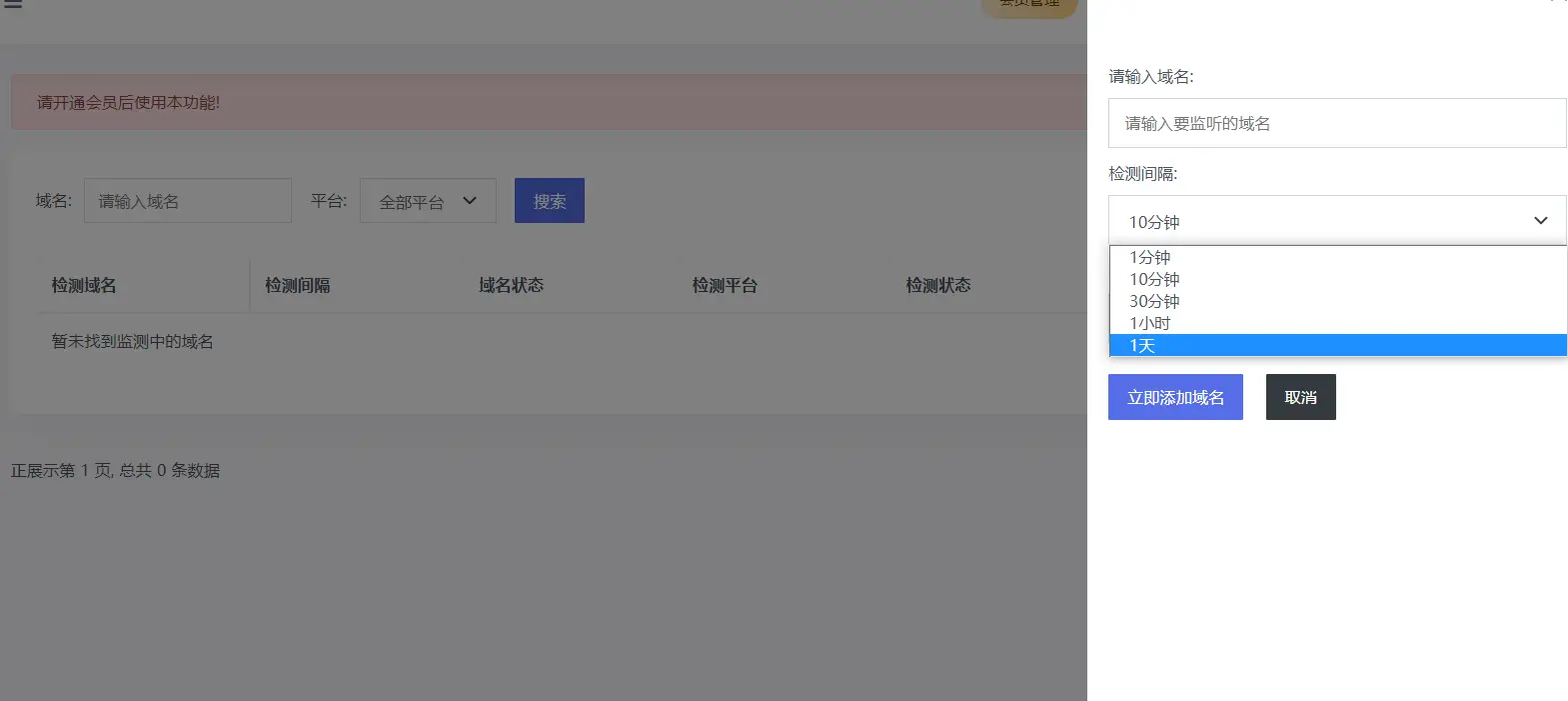This screenshot has width=1568, height=701.
Task: Open the 检测间隔 dropdown showing 10分钟
Action: [x=1337, y=221]
